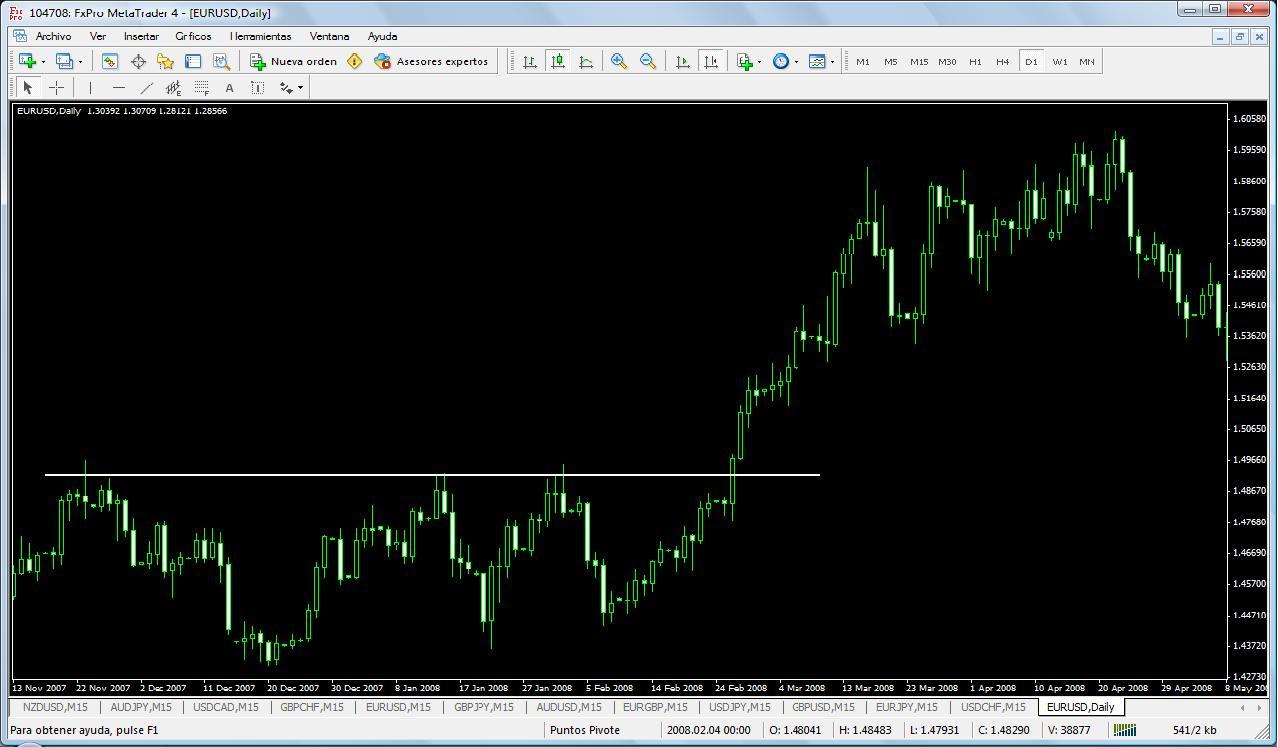Screen dimensions: 1278x747
Task: Open the Ventana menu
Action: (x=330, y=36)
